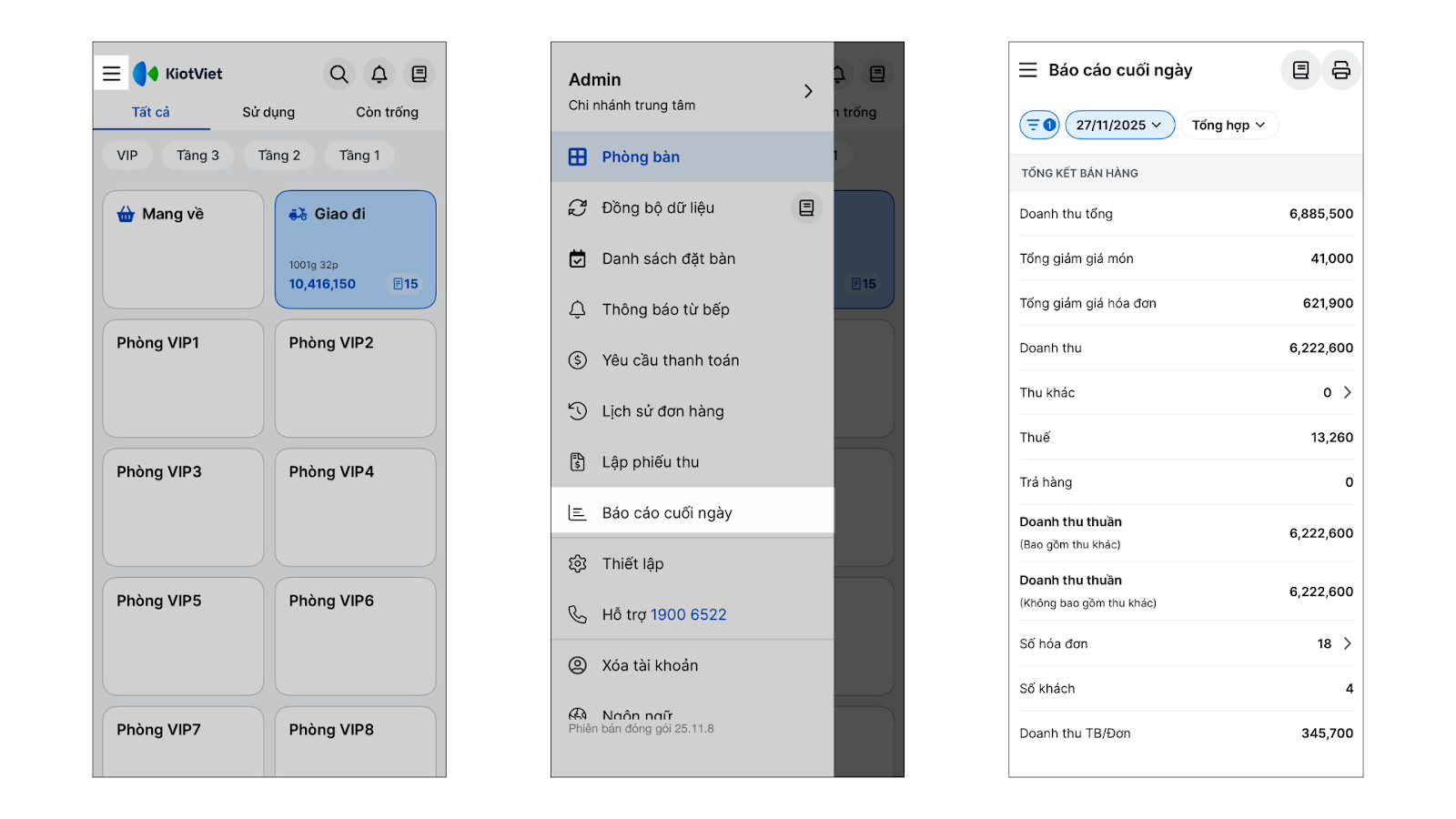Image resolution: width=1456 pixels, height=819 pixels.
Task: Click the KiotViet logo
Action: tap(178, 74)
